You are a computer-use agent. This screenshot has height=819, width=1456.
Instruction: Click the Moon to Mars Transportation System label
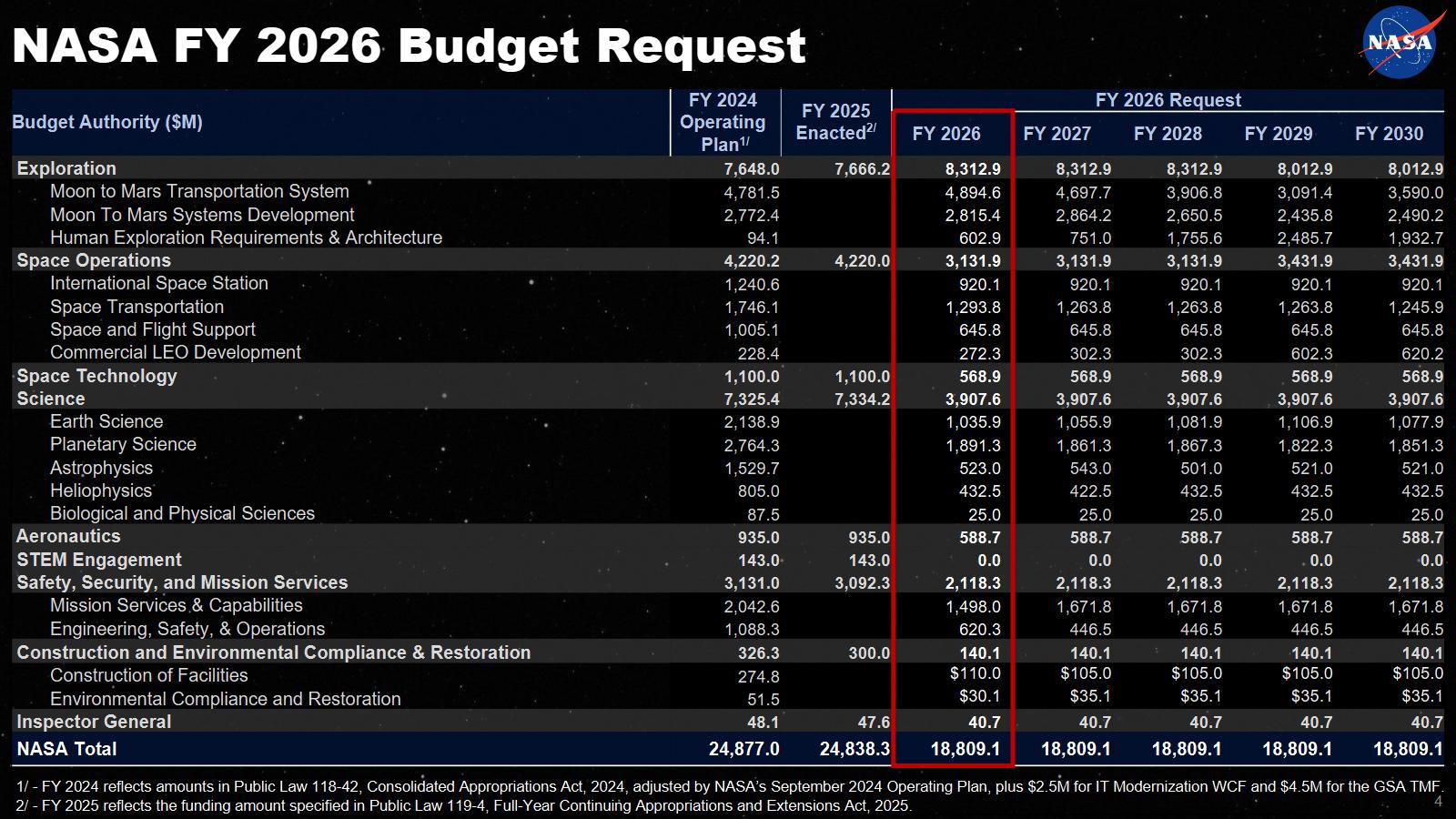point(199,191)
